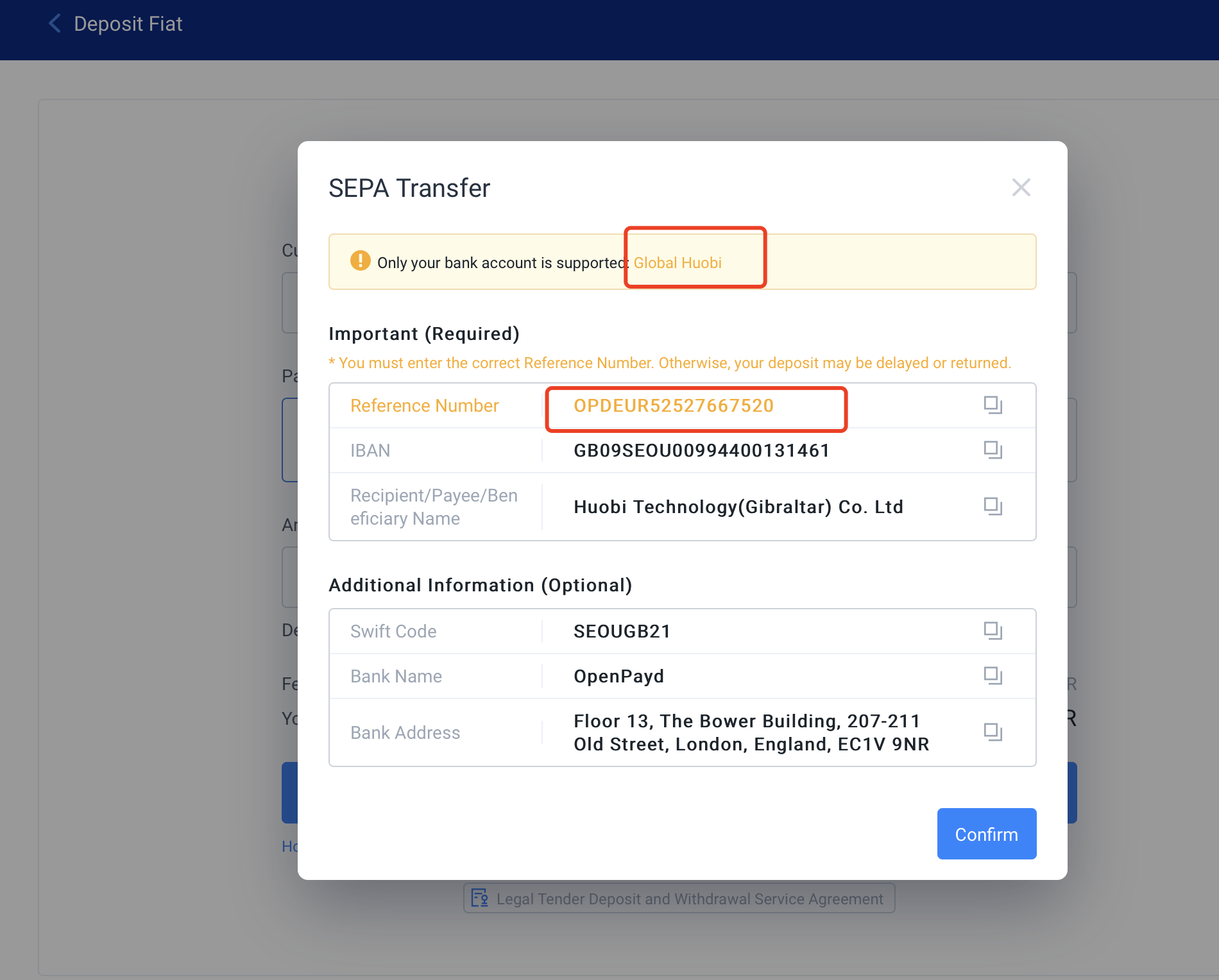
Task: Click the Bank Address label
Action: click(405, 732)
